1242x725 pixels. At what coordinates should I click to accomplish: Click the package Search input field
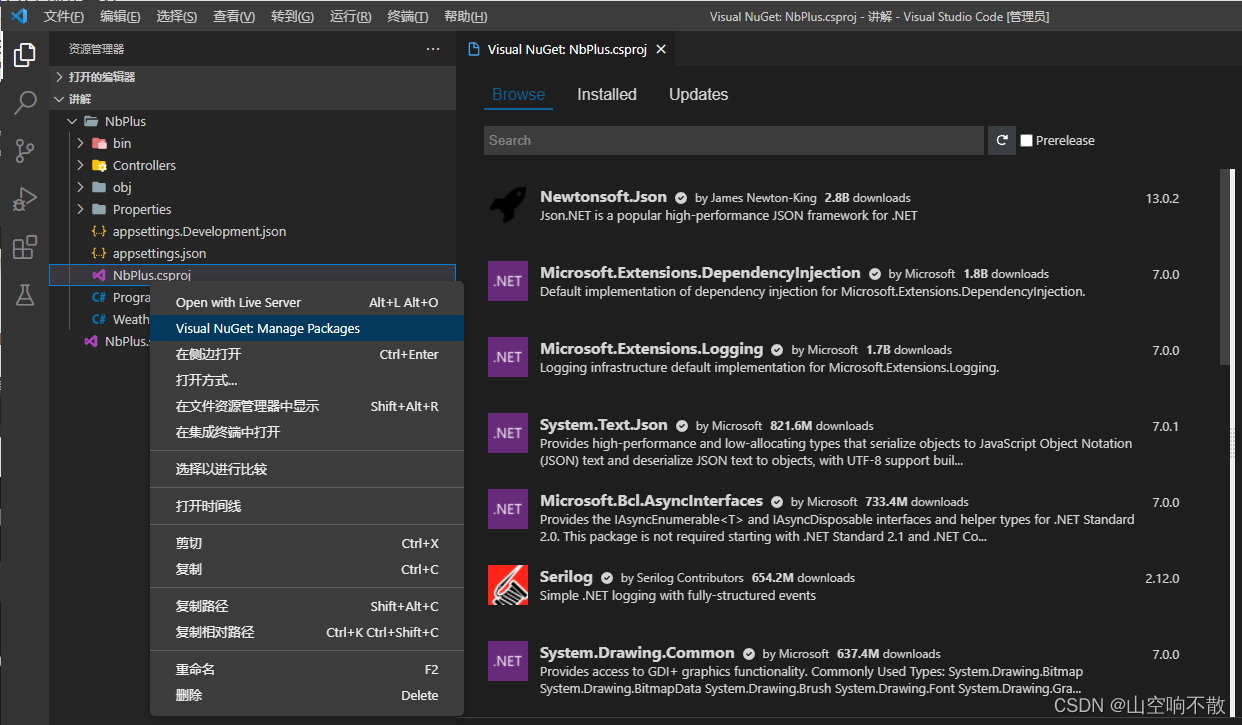pos(734,140)
